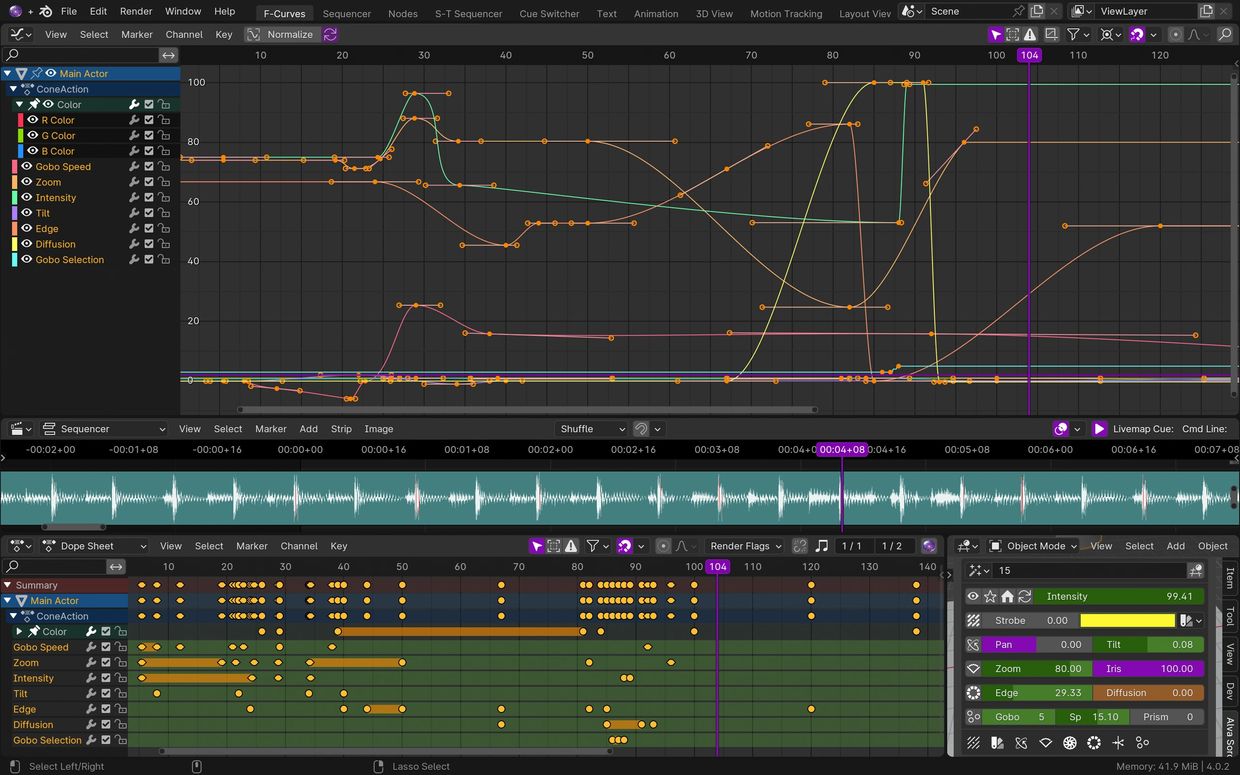Lock the Tilt channel in F-Curves list
1240x775 pixels.
pyautogui.click(x=164, y=213)
